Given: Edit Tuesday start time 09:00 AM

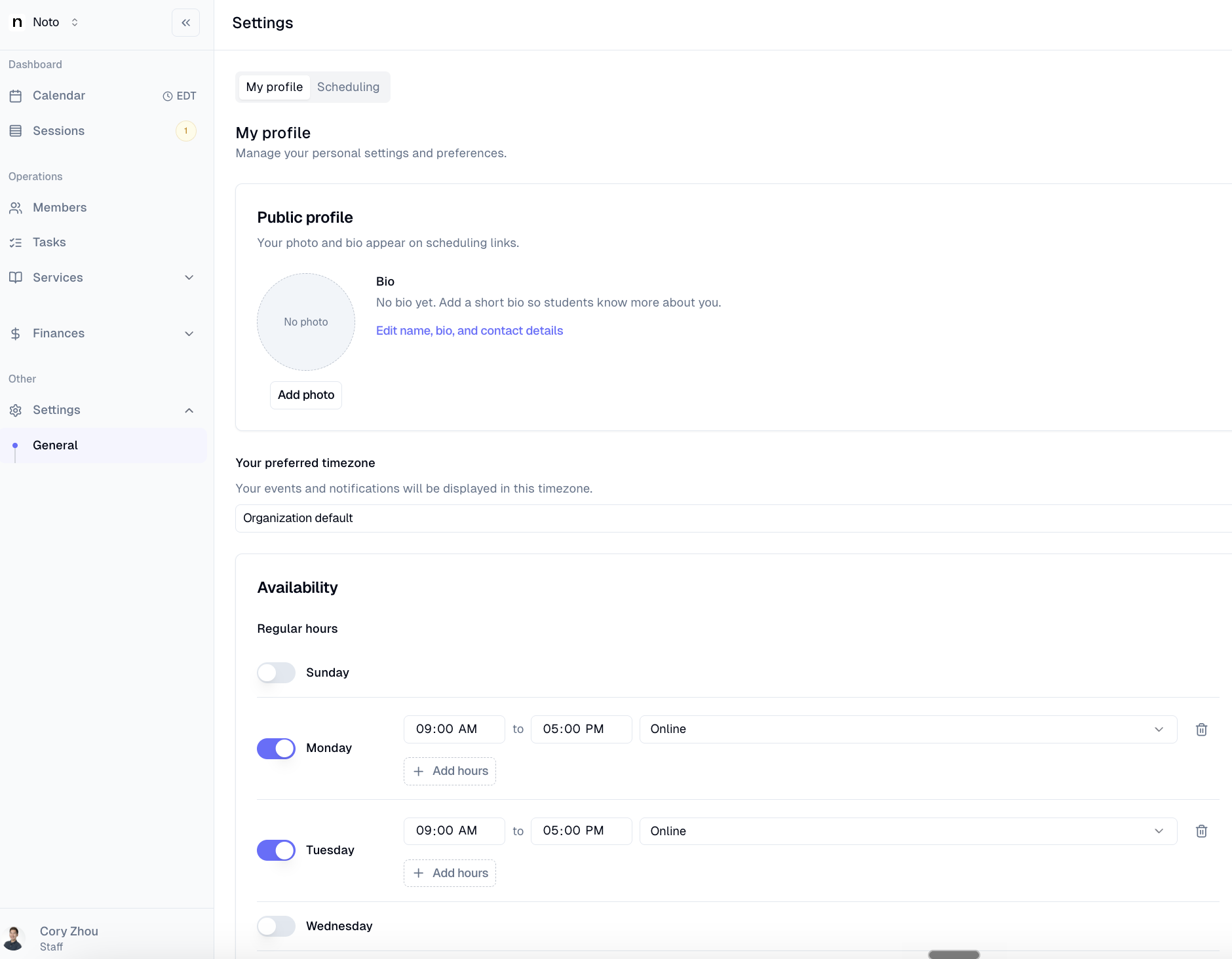Looking at the screenshot, I should pyautogui.click(x=454, y=831).
